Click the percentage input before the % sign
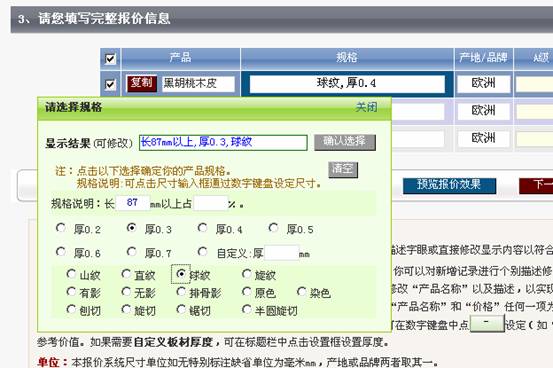The image size is (553, 368). [x=210, y=203]
